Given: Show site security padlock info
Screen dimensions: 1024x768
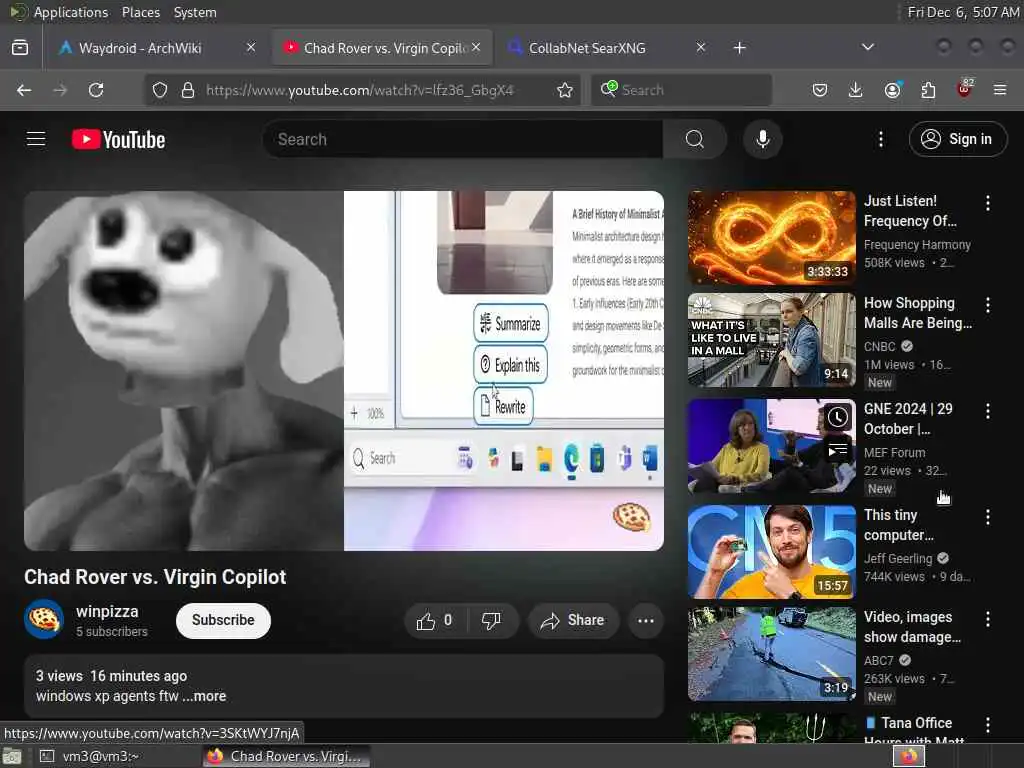Looking at the screenshot, I should tap(188, 90).
